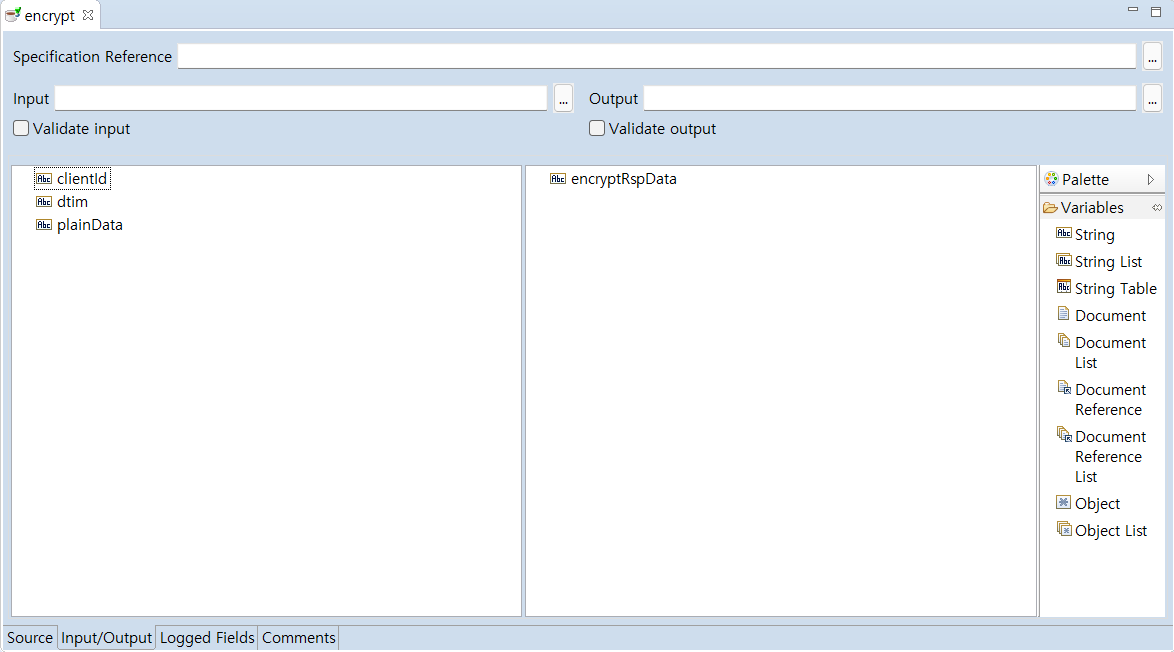Click inside the Specification Reference text field
This screenshot has width=1174, height=652.
pyautogui.click(x=656, y=57)
